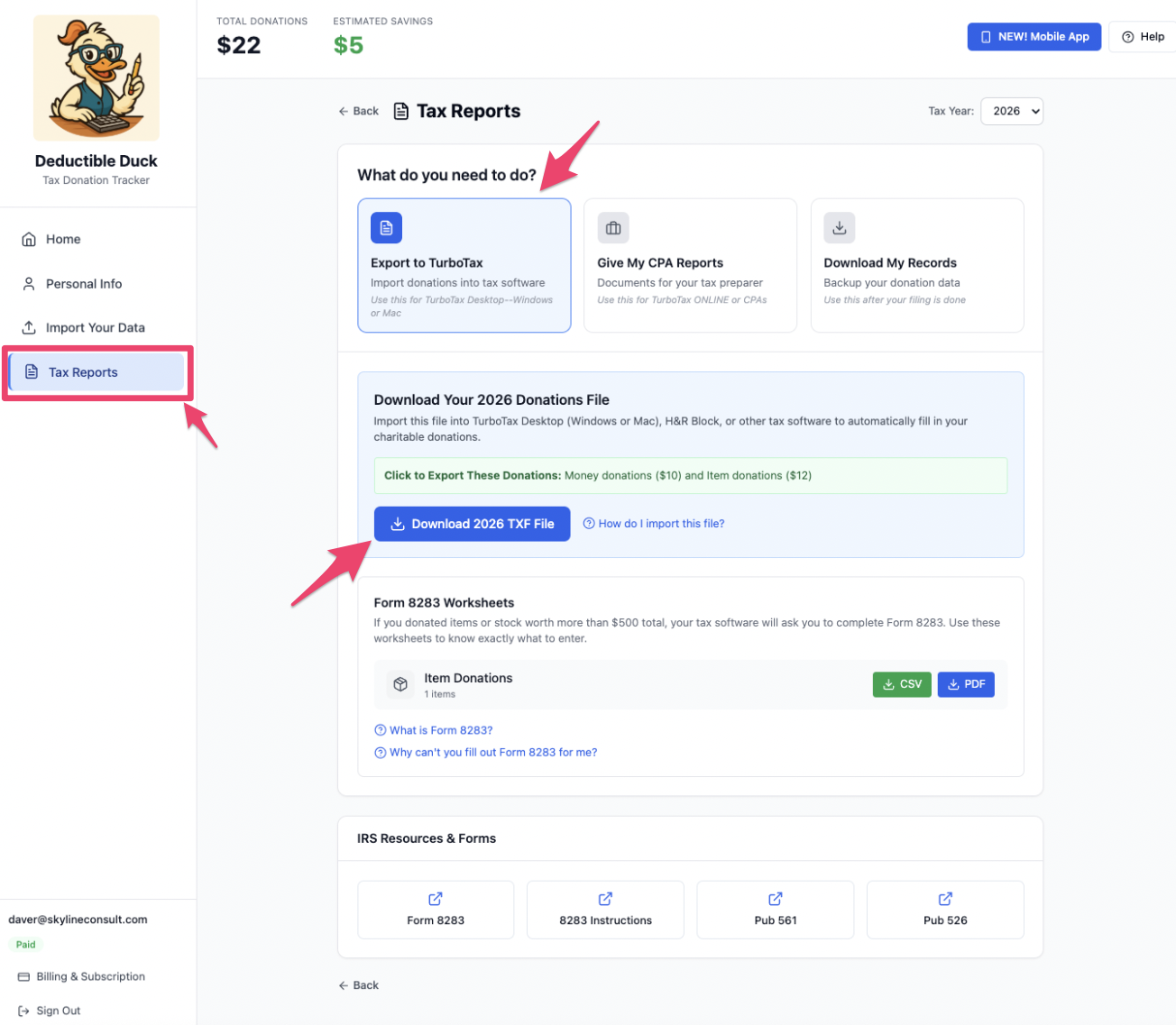This screenshot has width=1176, height=1025.
Task: Open the Help button
Action: point(1143,37)
